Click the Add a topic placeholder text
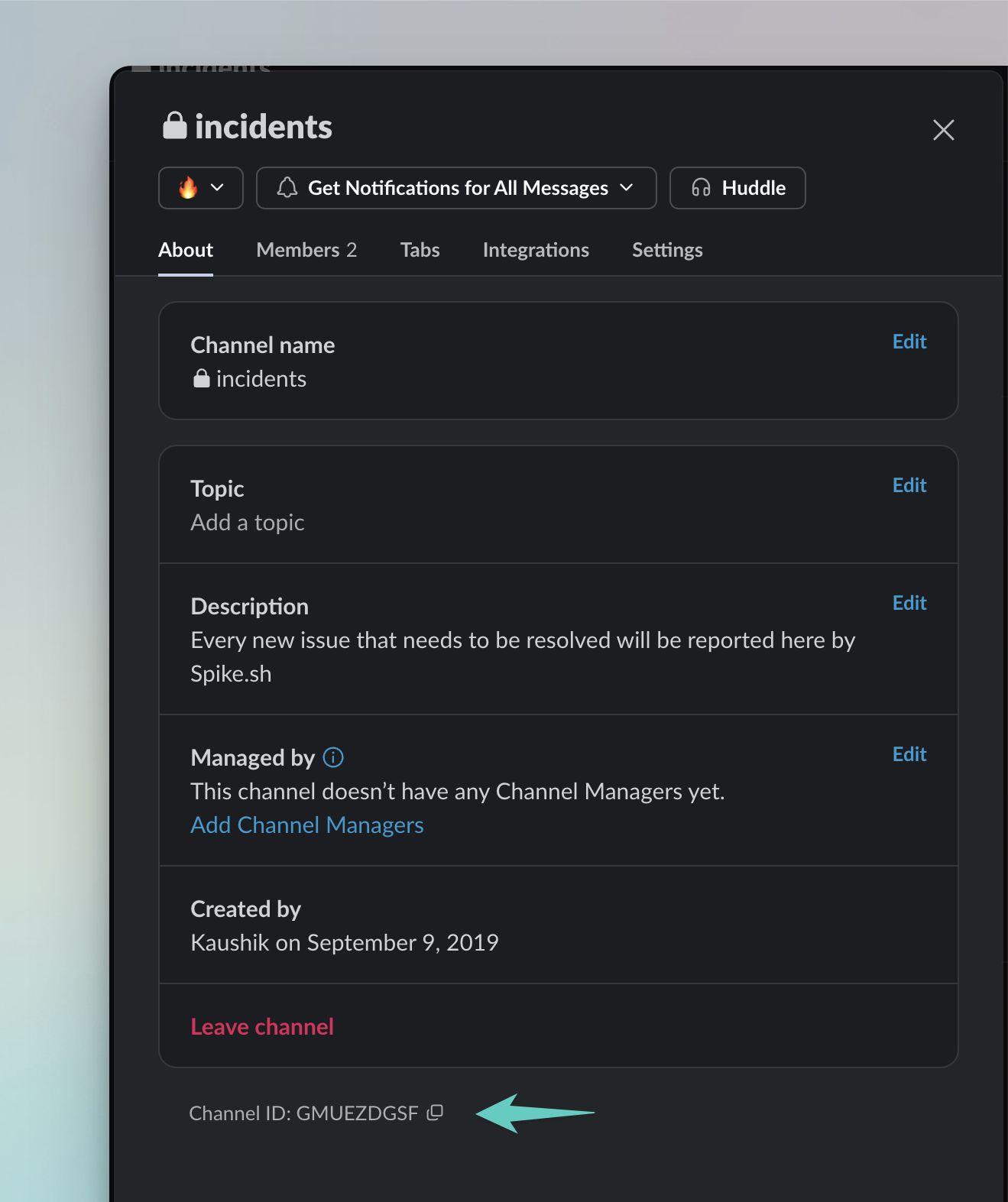Viewport: 1008px width, 1202px height. pos(248,523)
